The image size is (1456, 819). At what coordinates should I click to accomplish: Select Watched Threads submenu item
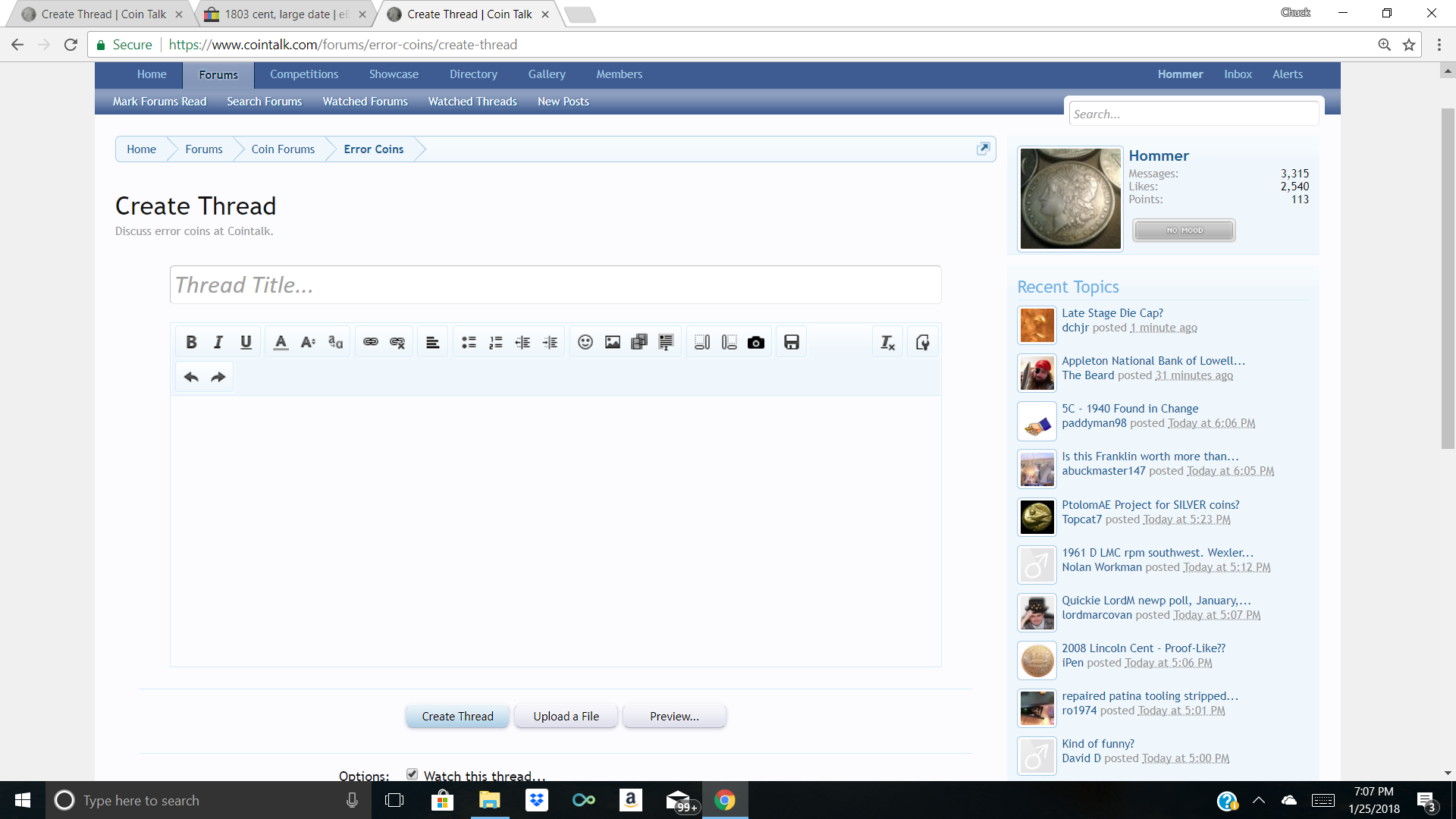pos(472,102)
